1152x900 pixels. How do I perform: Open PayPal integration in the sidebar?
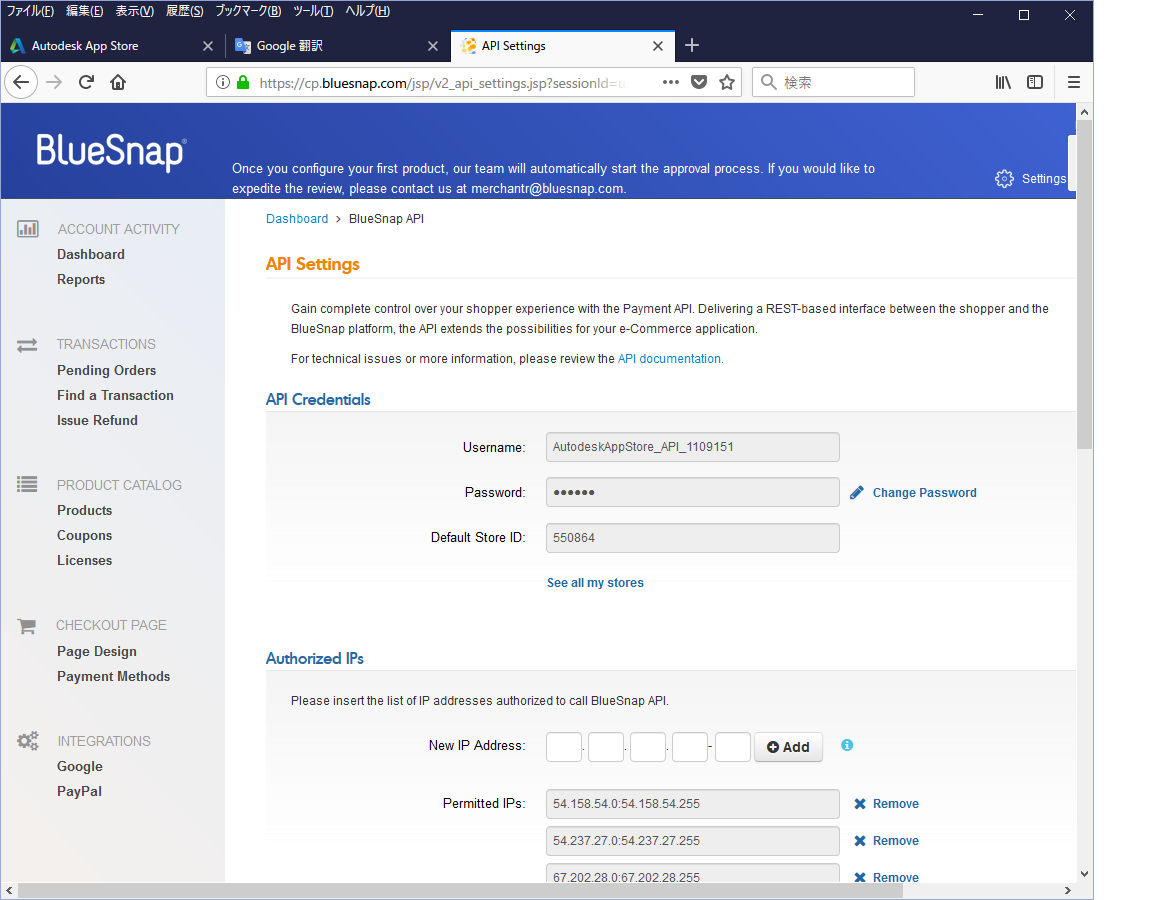tap(79, 791)
